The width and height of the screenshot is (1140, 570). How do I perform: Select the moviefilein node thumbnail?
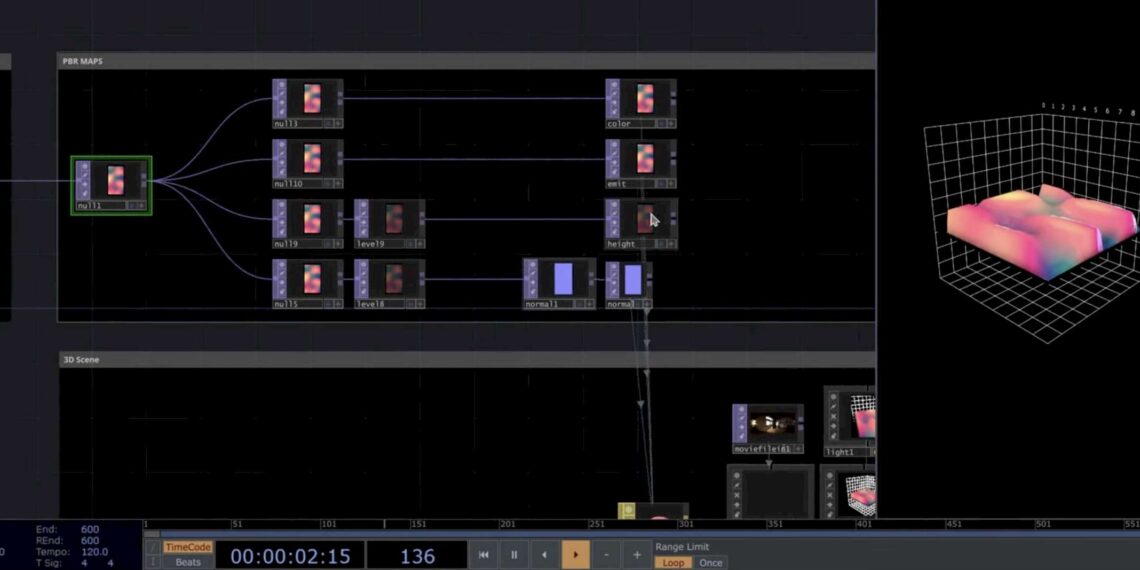772,424
